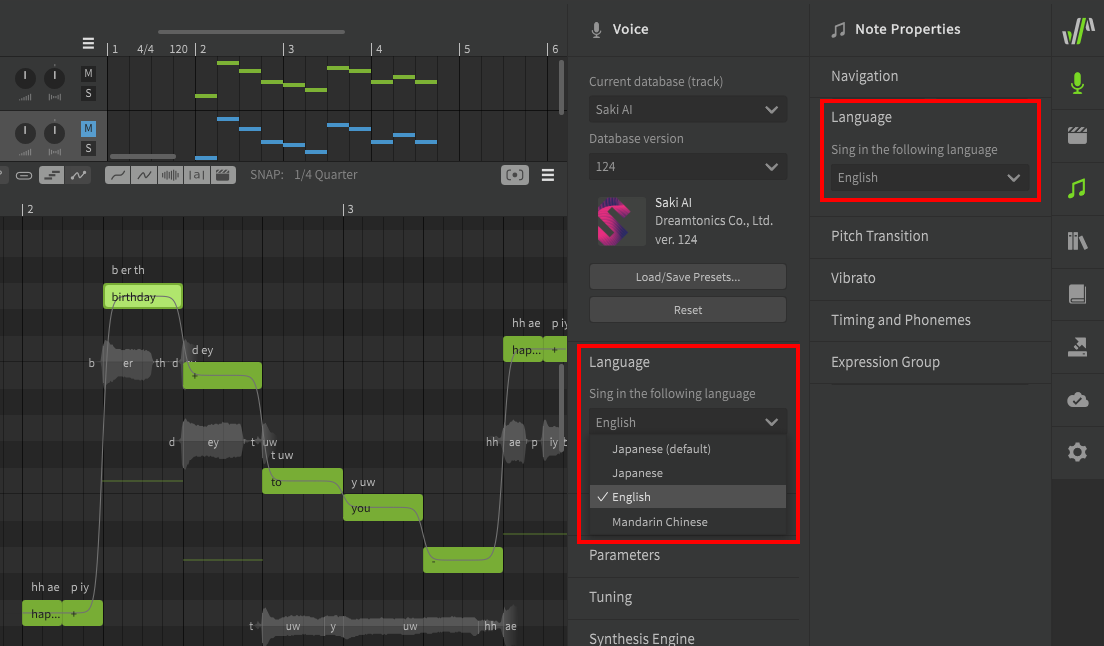
Task: Open the License and Updates cloud icon
Action: (x=1077, y=400)
